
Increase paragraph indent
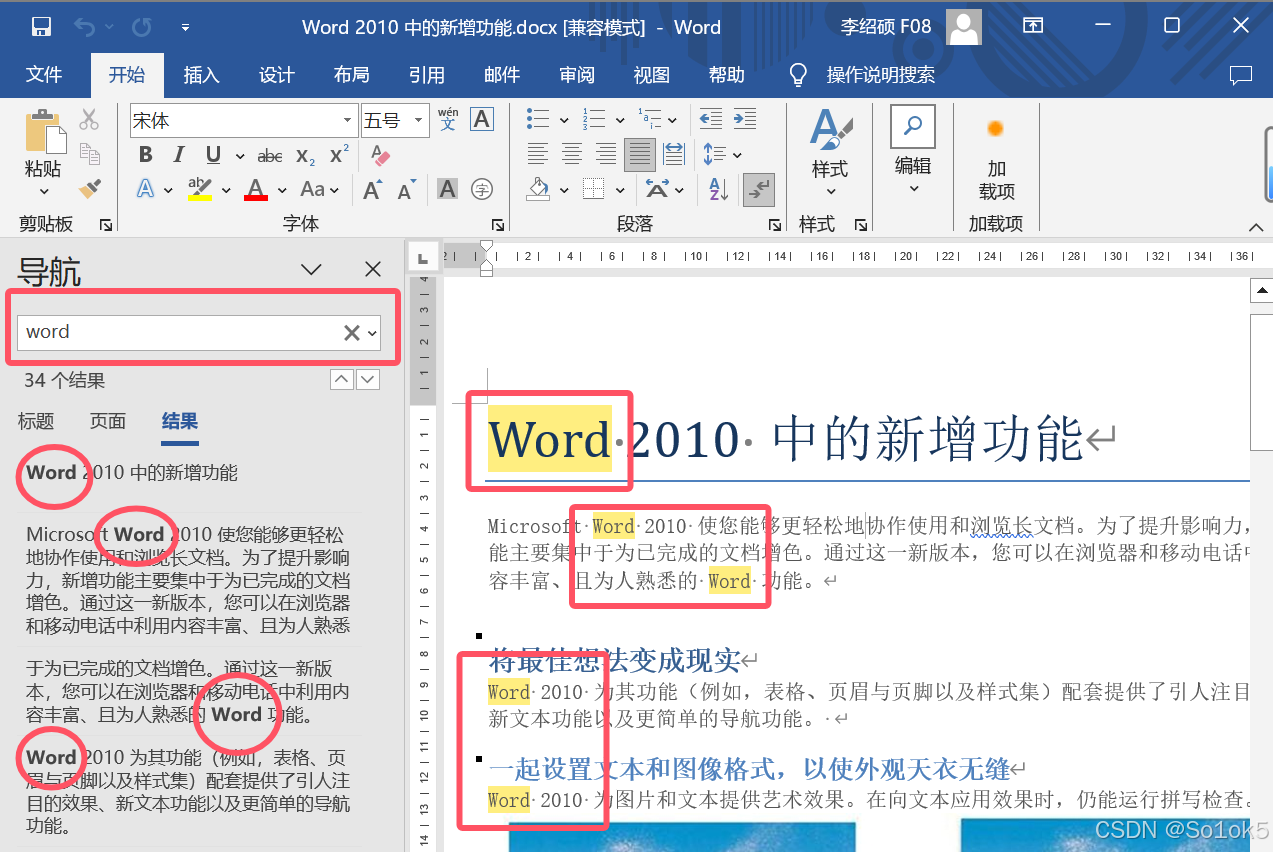tap(745, 120)
